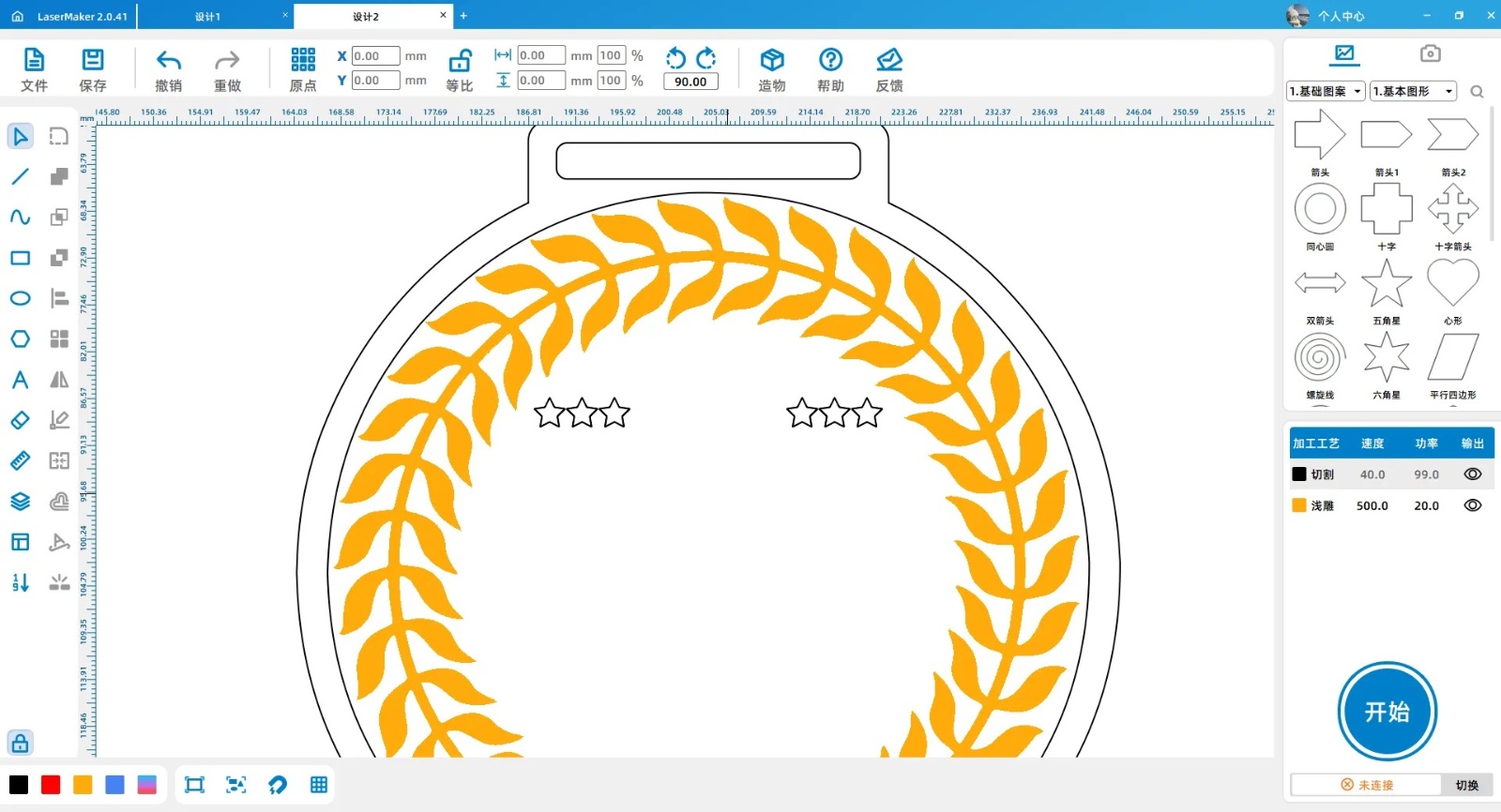Expand the 1.基础图案 category dropdown
1501x812 pixels.
pyautogui.click(x=1326, y=91)
